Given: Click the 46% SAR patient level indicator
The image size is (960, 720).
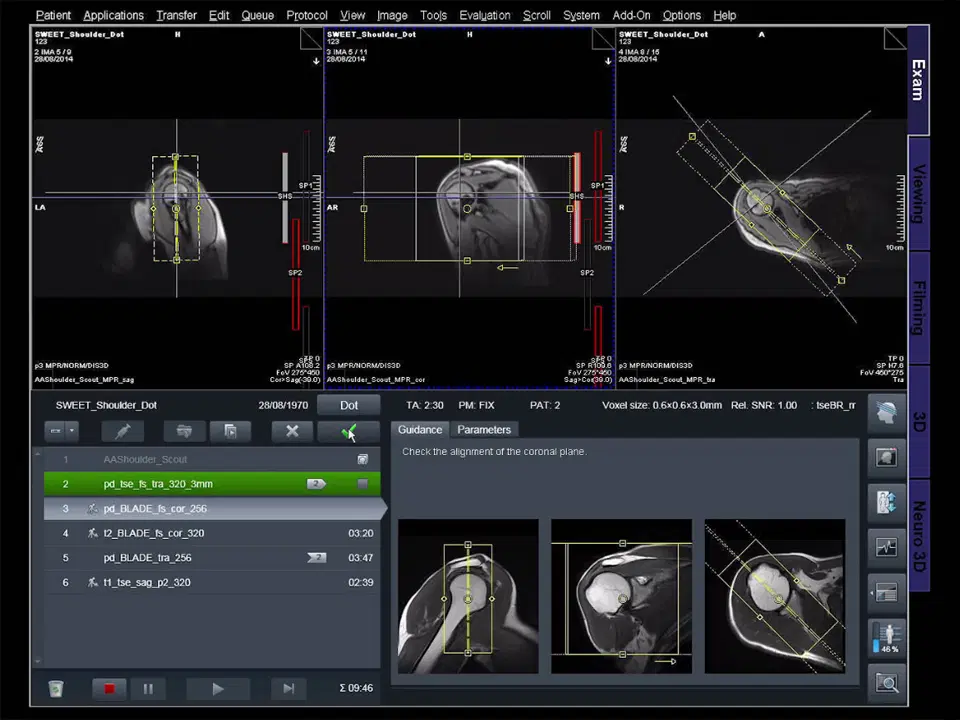Looking at the screenshot, I should [886, 638].
